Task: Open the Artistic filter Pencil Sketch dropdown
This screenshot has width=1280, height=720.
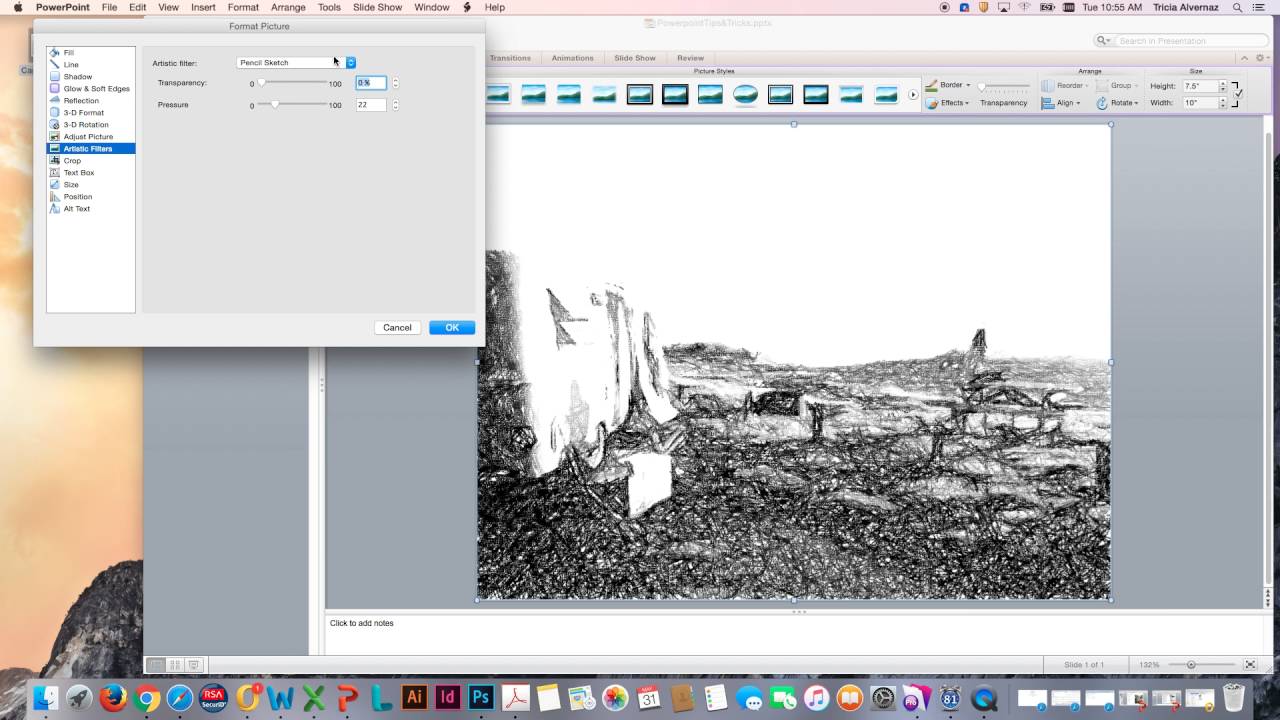Action: click(x=296, y=63)
